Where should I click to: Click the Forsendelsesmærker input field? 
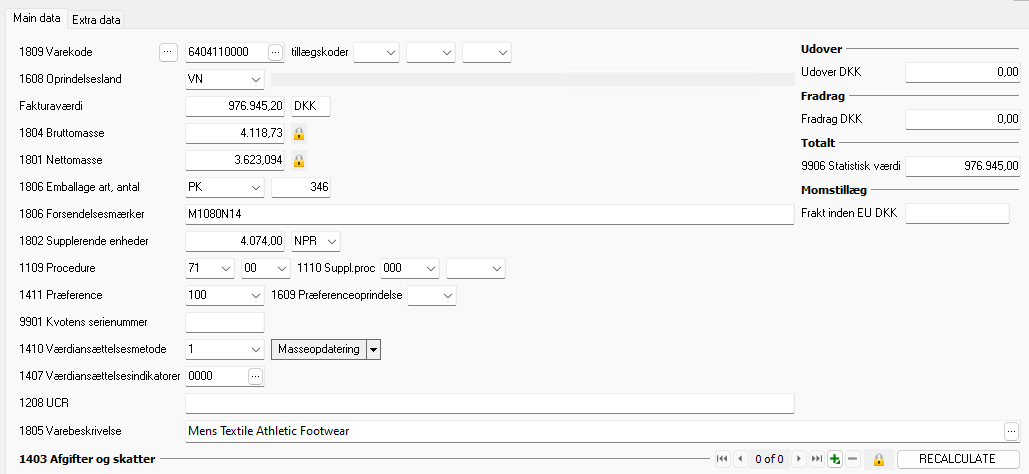[x=489, y=214]
